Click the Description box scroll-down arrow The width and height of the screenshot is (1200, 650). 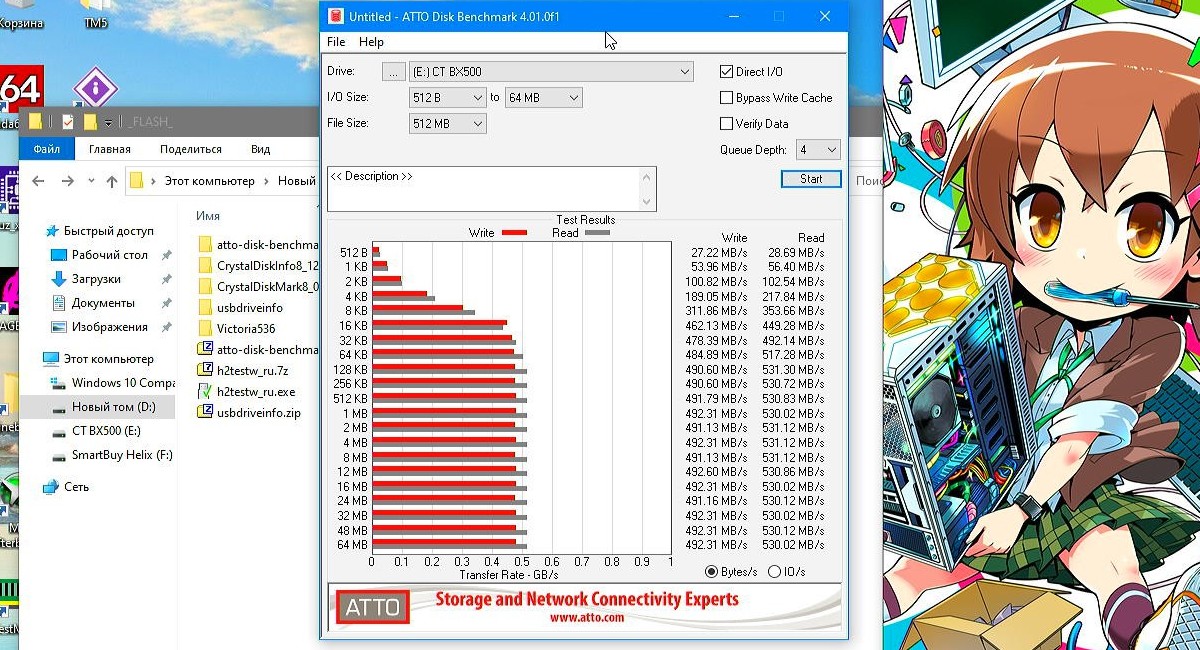pos(649,204)
